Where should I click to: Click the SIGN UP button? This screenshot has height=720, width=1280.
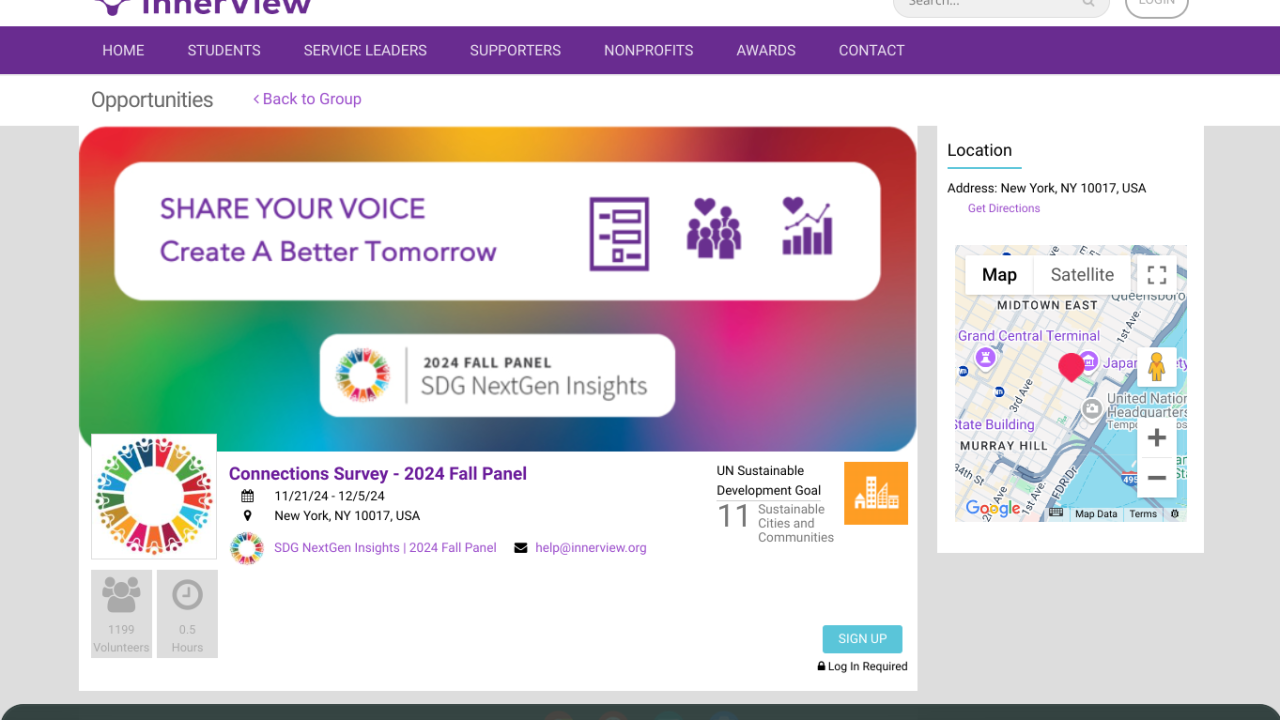pyautogui.click(x=862, y=639)
